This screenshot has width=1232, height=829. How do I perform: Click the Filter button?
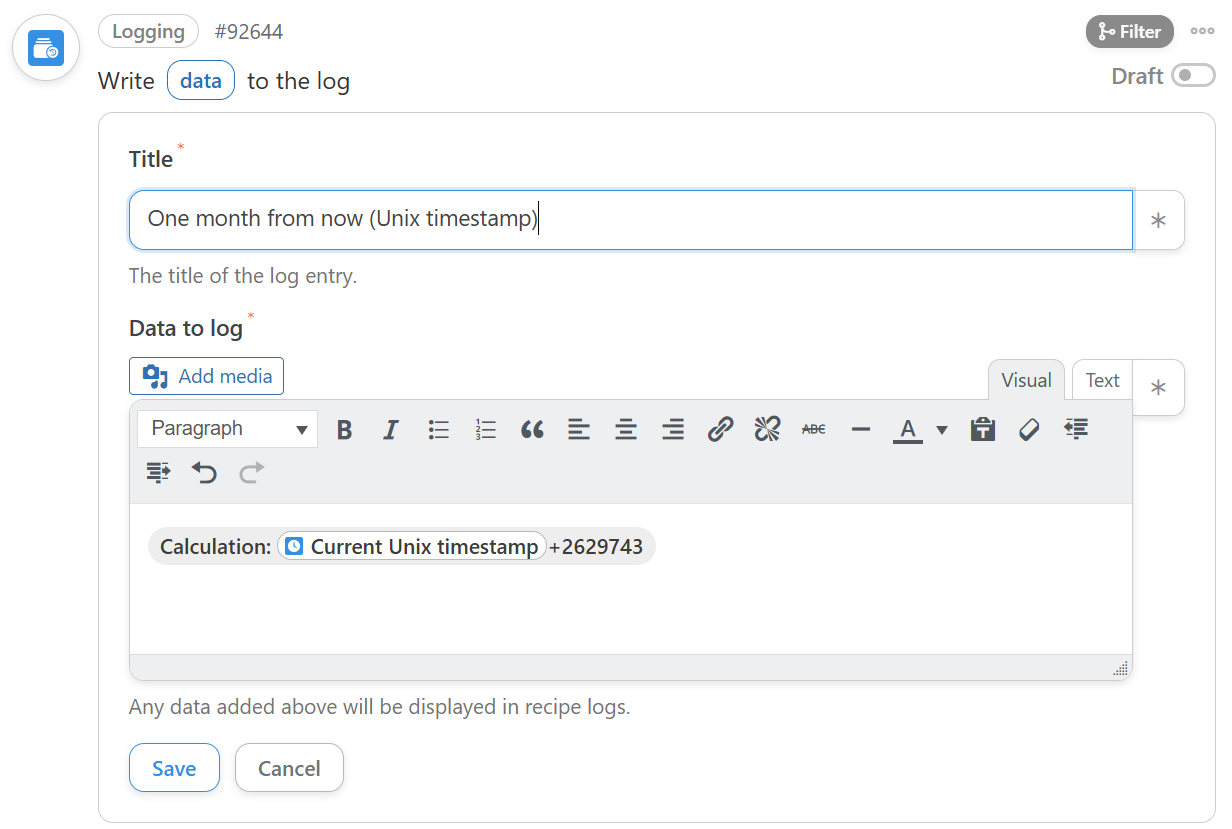pos(1129,32)
